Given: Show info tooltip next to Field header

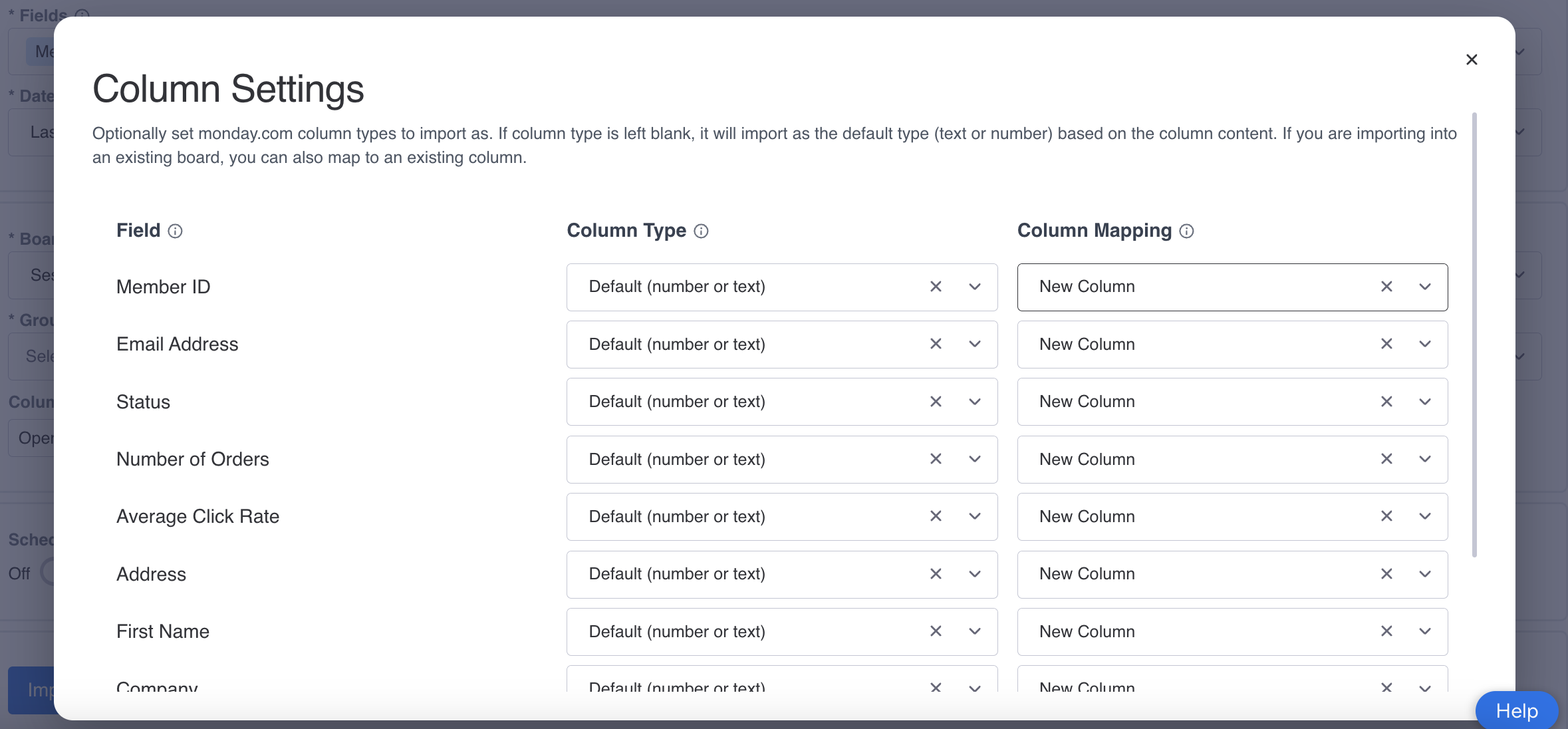Looking at the screenshot, I should click(x=175, y=231).
